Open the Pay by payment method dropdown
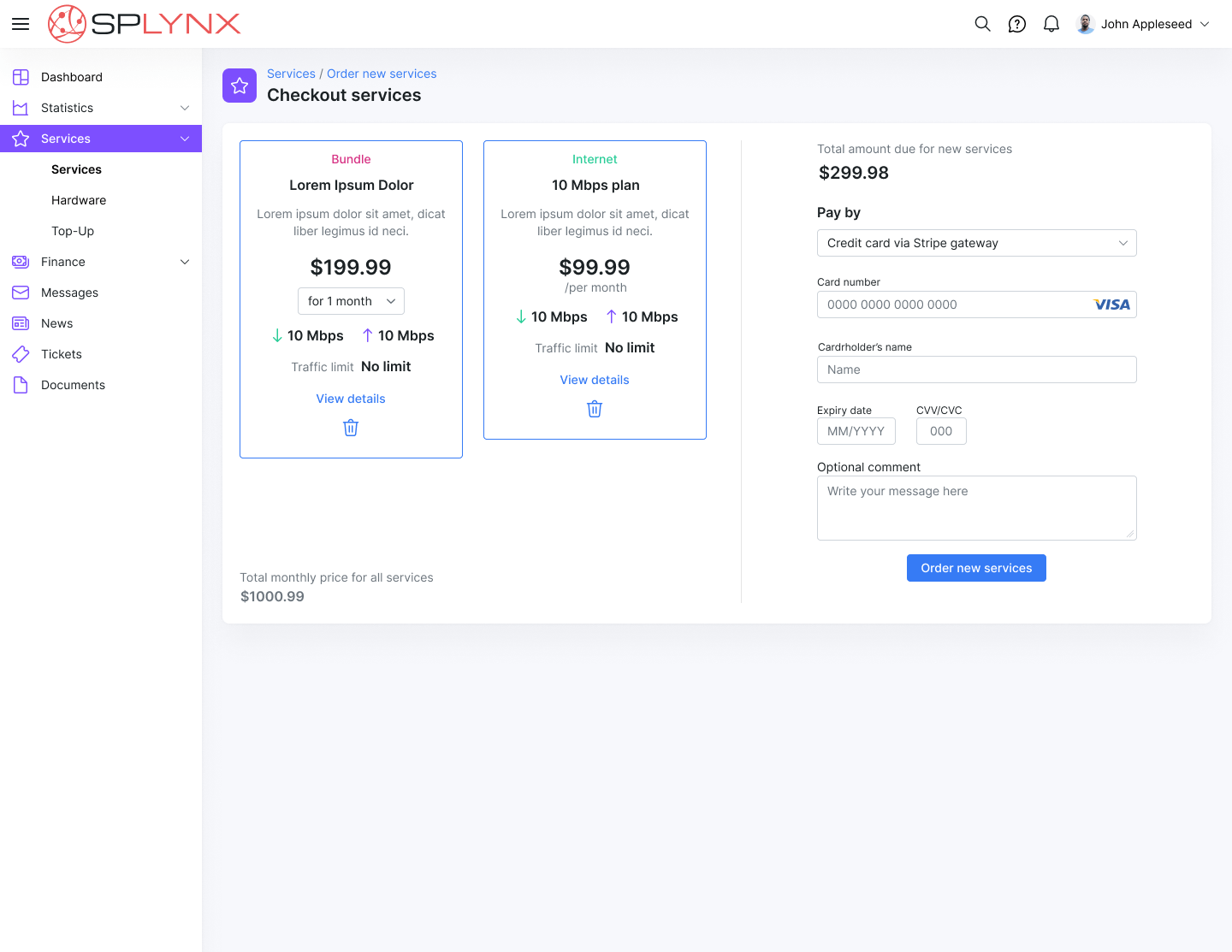 click(976, 243)
